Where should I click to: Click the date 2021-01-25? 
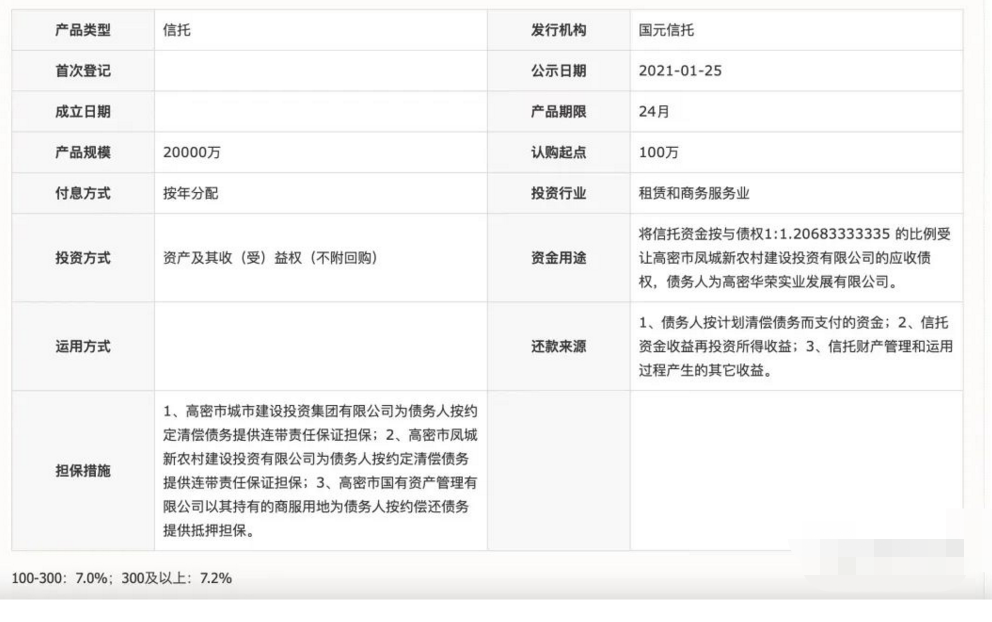[680, 71]
